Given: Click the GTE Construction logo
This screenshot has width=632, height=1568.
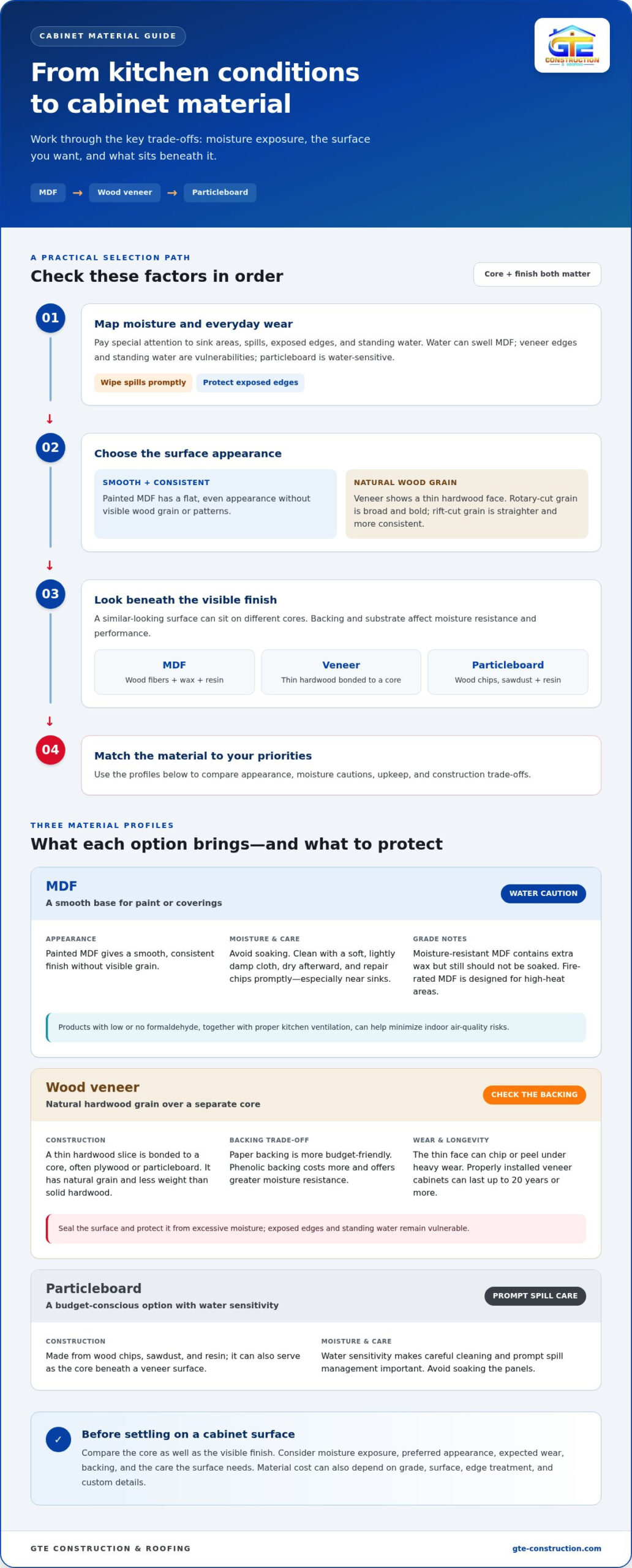Looking at the screenshot, I should [572, 45].
